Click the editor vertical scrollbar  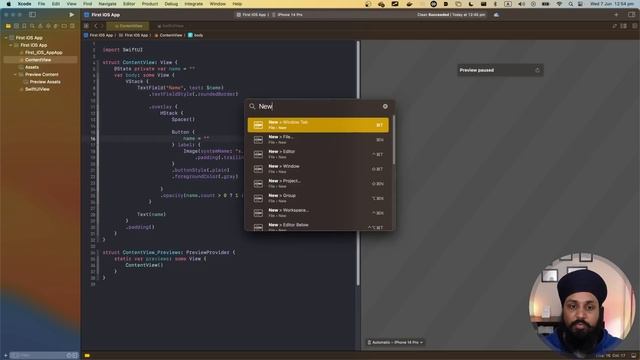358,163
